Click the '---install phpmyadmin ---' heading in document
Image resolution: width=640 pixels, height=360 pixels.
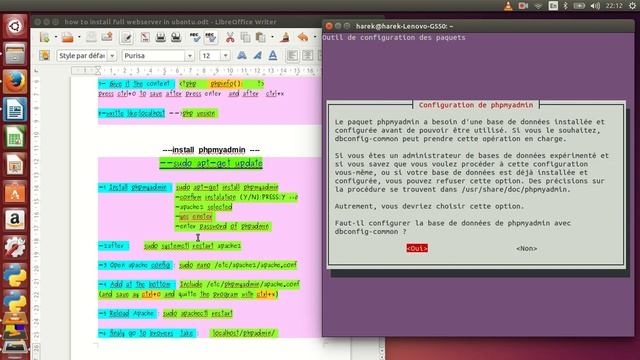point(211,150)
